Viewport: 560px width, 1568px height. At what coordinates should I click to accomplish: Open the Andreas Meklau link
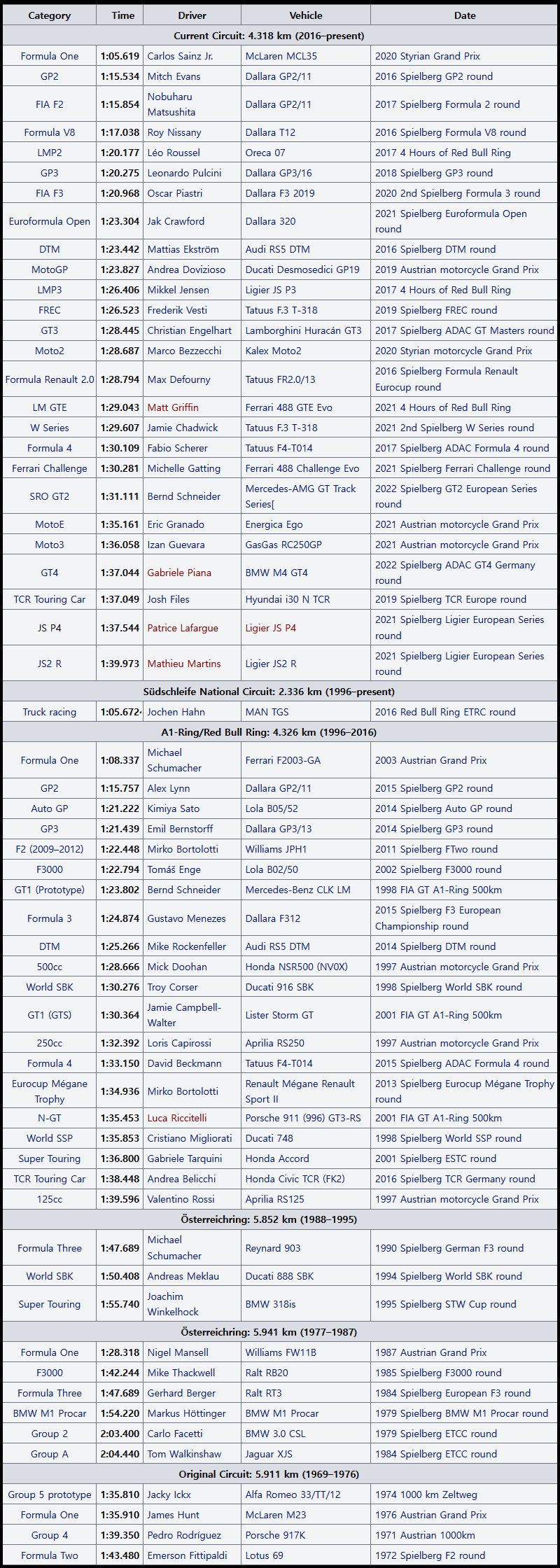(x=183, y=1276)
